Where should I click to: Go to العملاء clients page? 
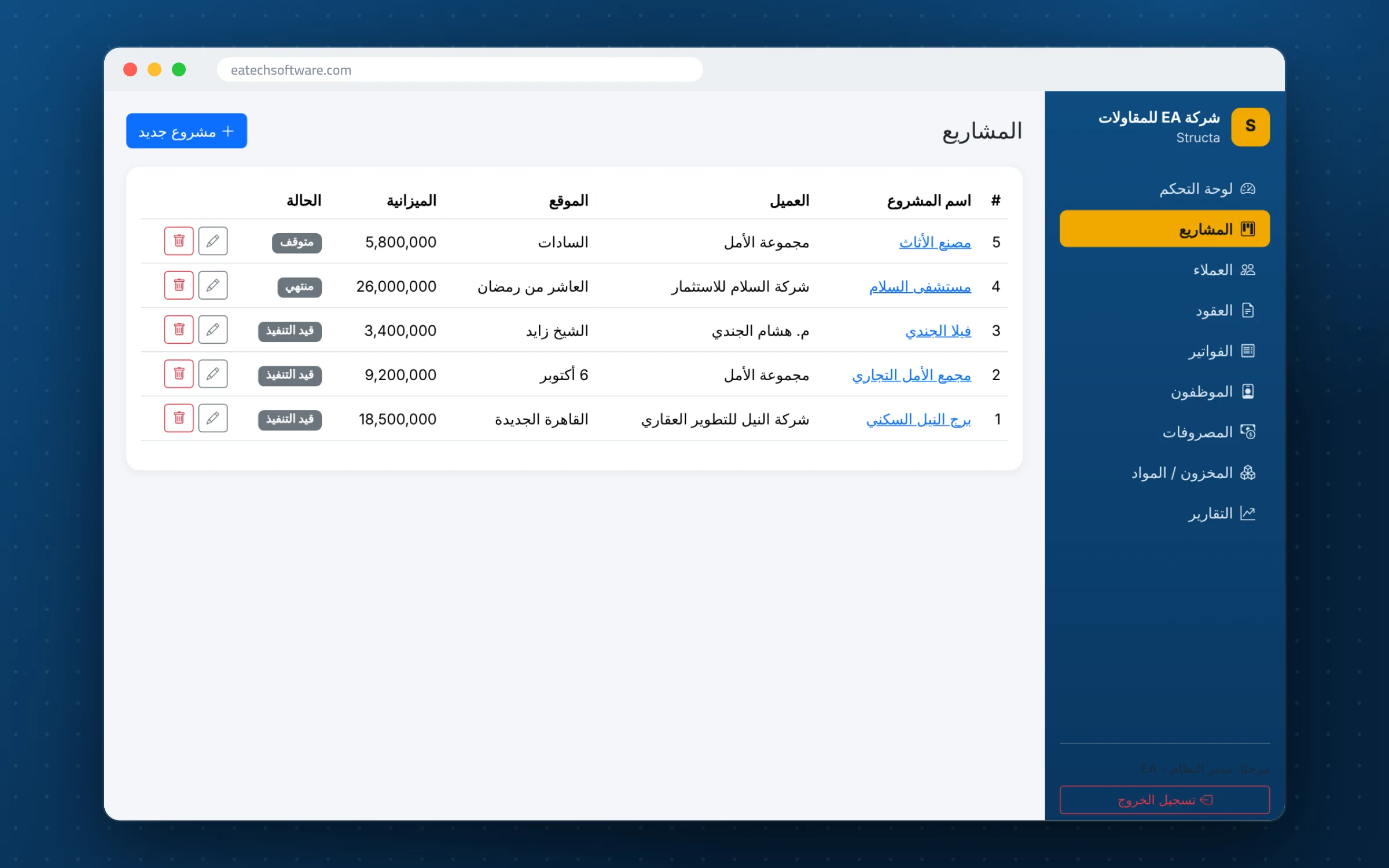pos(1164,270)
